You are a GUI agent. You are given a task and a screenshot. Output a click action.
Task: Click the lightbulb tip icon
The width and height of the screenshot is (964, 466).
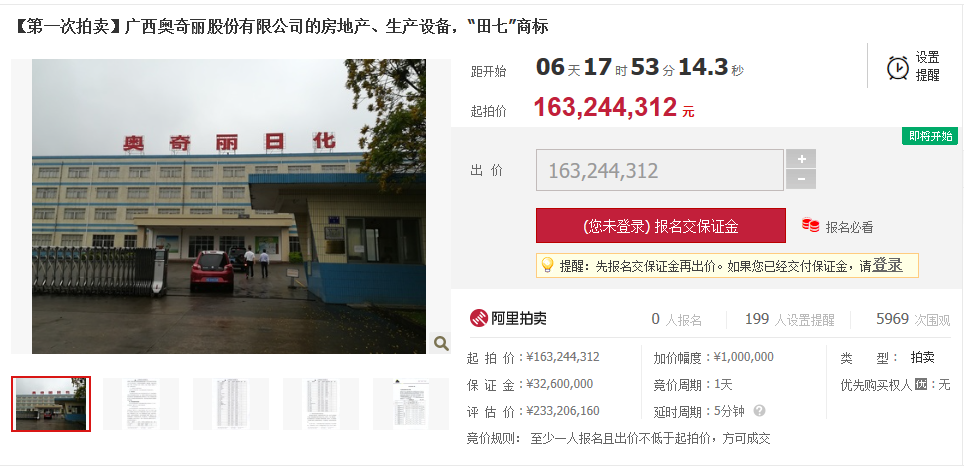pyautogui.click(x=547, y=265)
